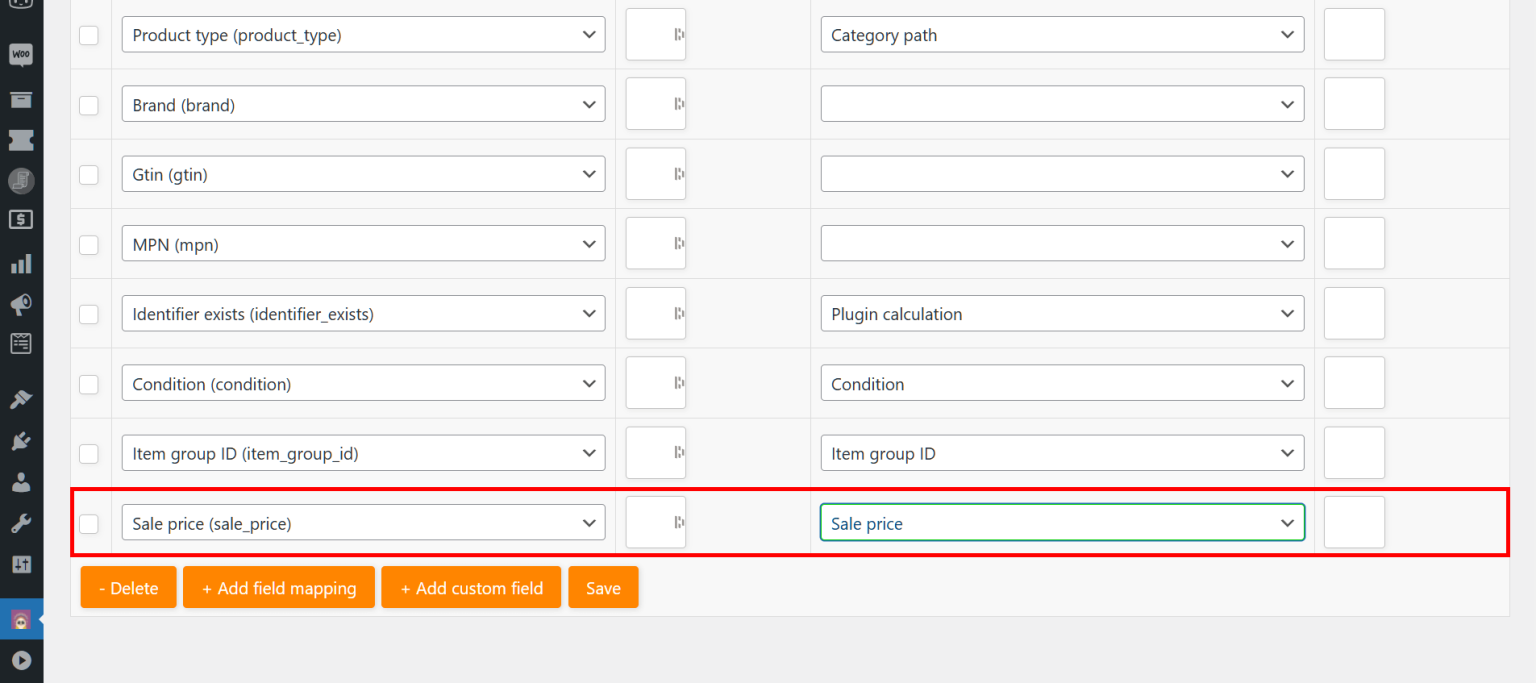
Task: Check the checkbox on the Brand row
Action: (x=89, y=104)
